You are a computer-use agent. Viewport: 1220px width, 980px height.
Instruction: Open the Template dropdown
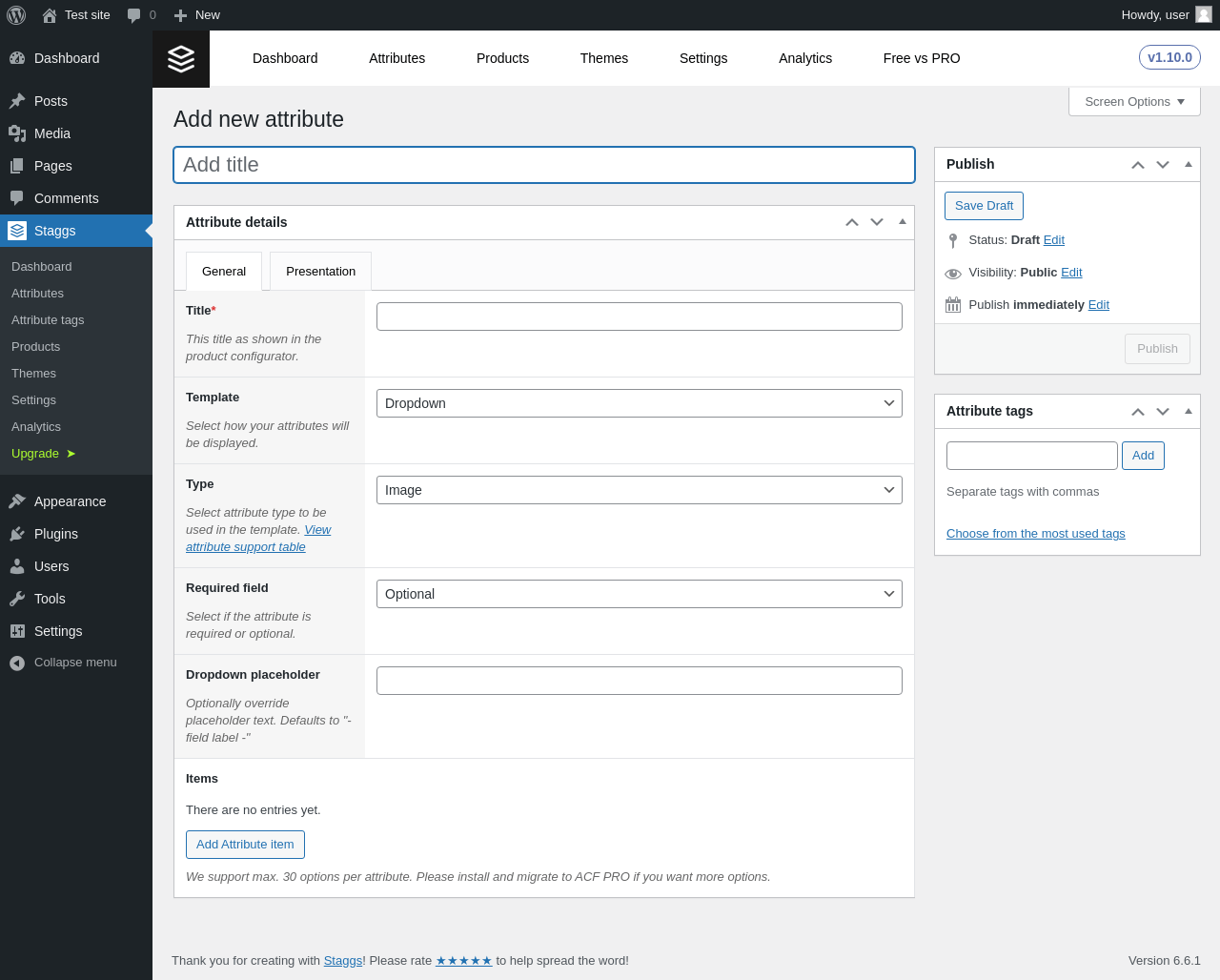click(x=639, y=403)
